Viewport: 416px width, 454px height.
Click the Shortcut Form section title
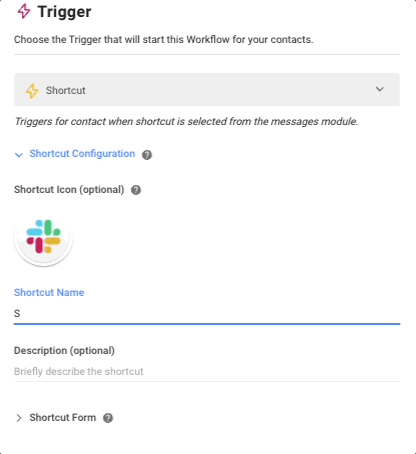[x=63, y=418]
